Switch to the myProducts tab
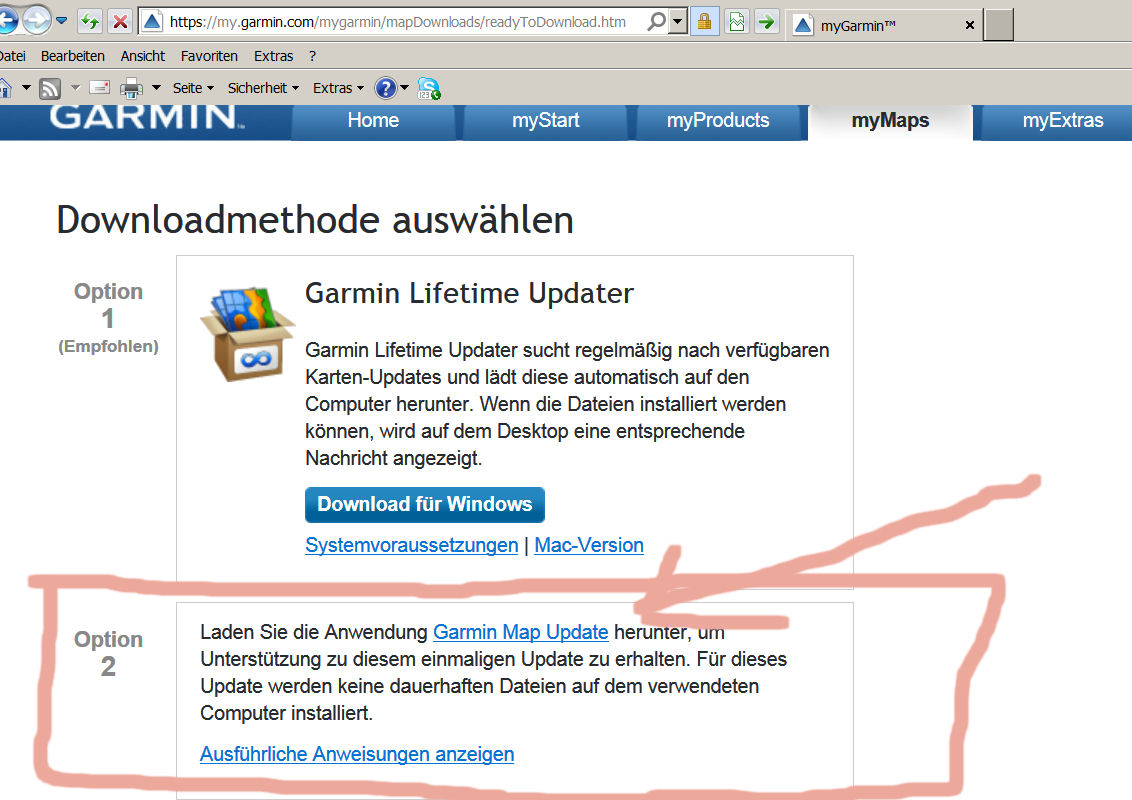 click(718, 121)
